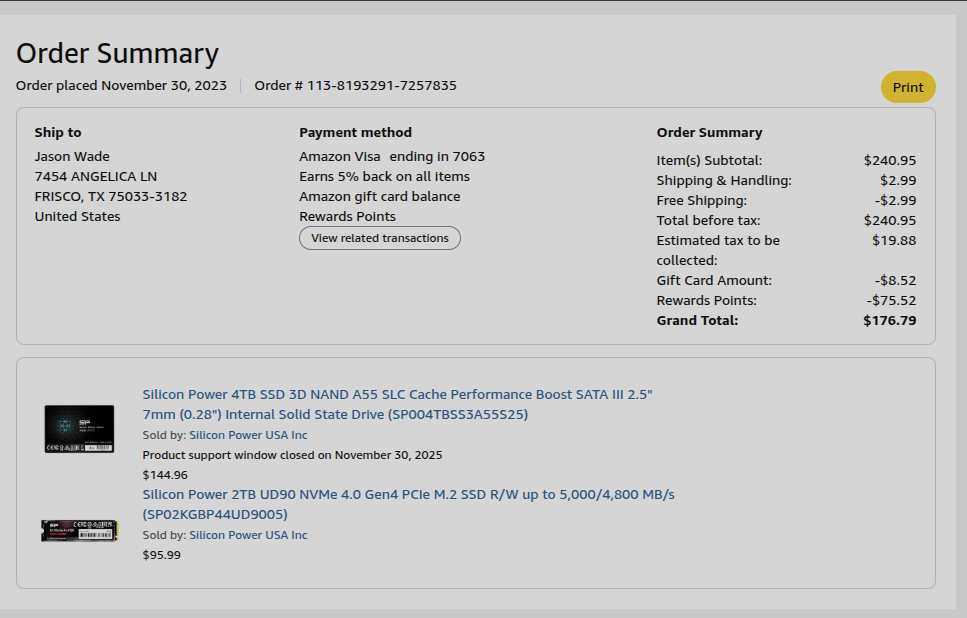Click the large Order Summary page heading
The height and width of the screenshot is (618, 967).
117,53
